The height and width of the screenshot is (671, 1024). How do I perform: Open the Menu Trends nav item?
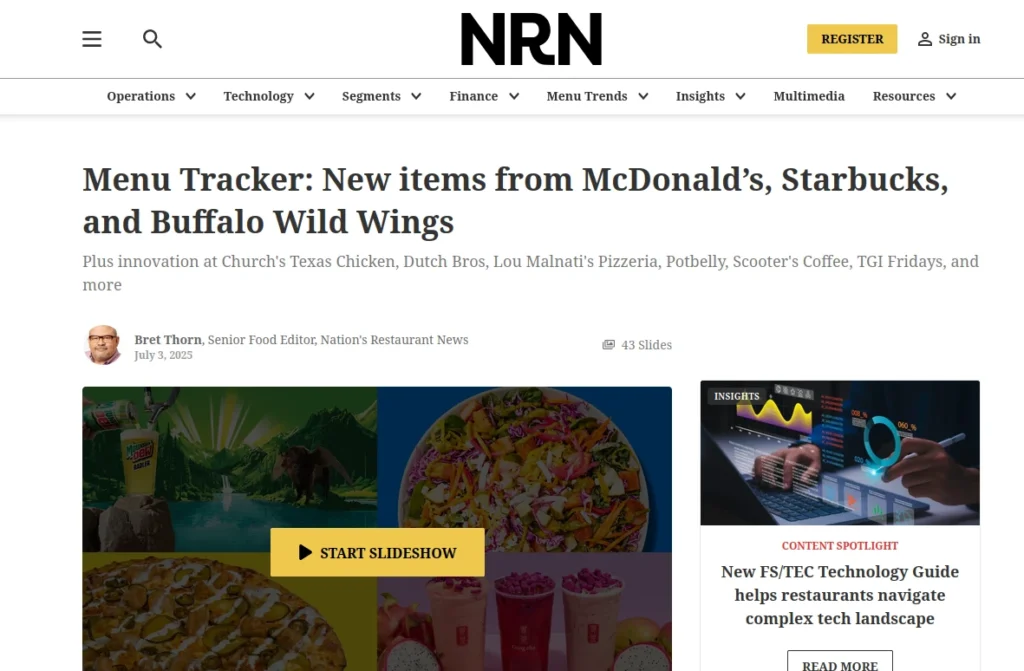[586, 96]
